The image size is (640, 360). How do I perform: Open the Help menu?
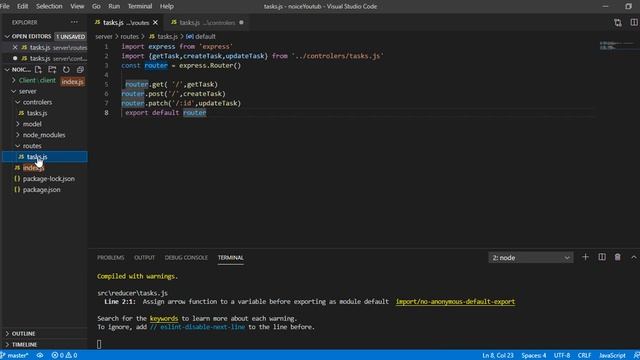pos(167,6)
